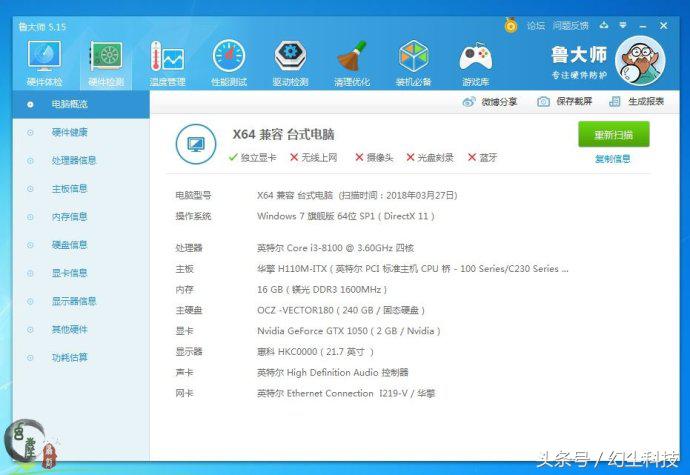690x475 pixels.
Task: Click the 16 GB DDR3 1600MHz memory value
Action: coord(322,289)
